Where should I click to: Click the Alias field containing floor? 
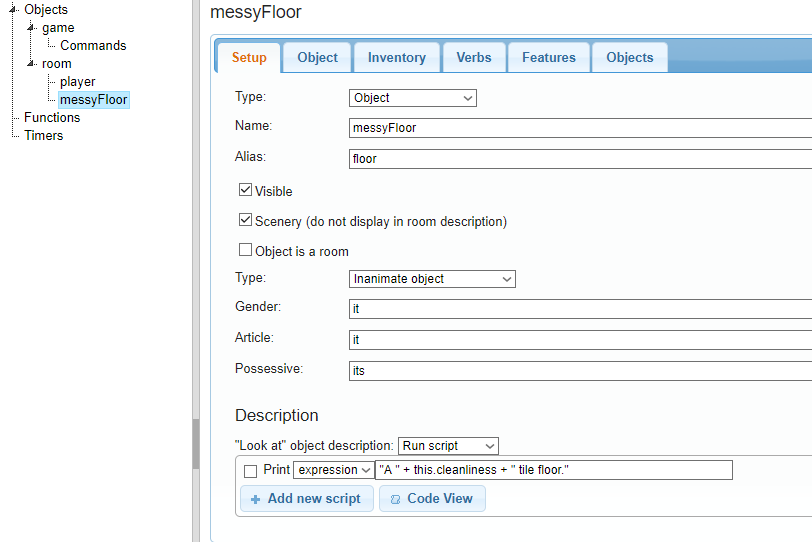pos(580,158)
